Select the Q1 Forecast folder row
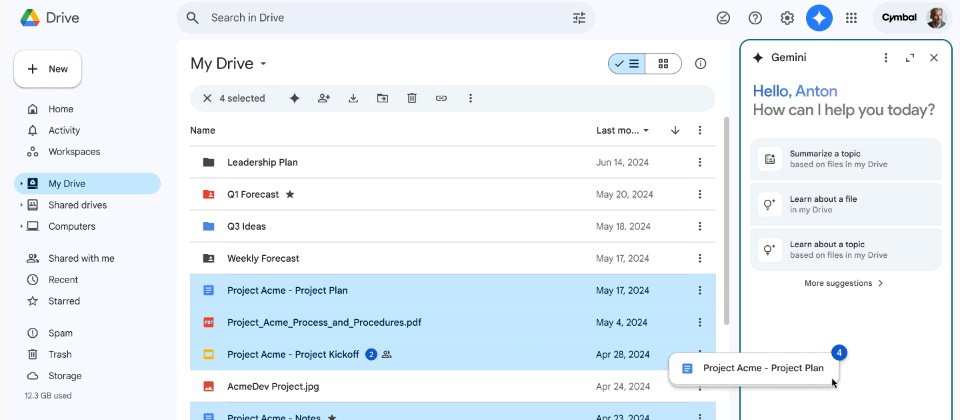 [x=452, y=194]
